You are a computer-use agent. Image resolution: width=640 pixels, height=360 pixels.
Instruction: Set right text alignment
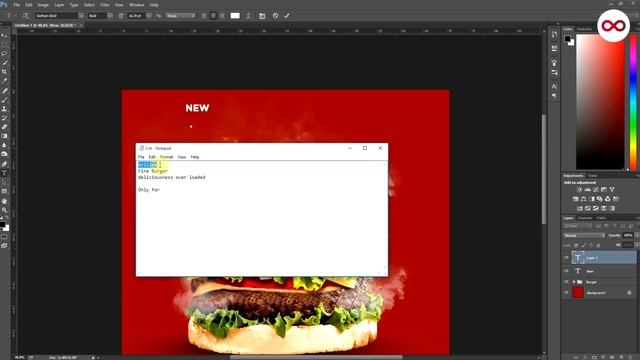pos(222,16)
